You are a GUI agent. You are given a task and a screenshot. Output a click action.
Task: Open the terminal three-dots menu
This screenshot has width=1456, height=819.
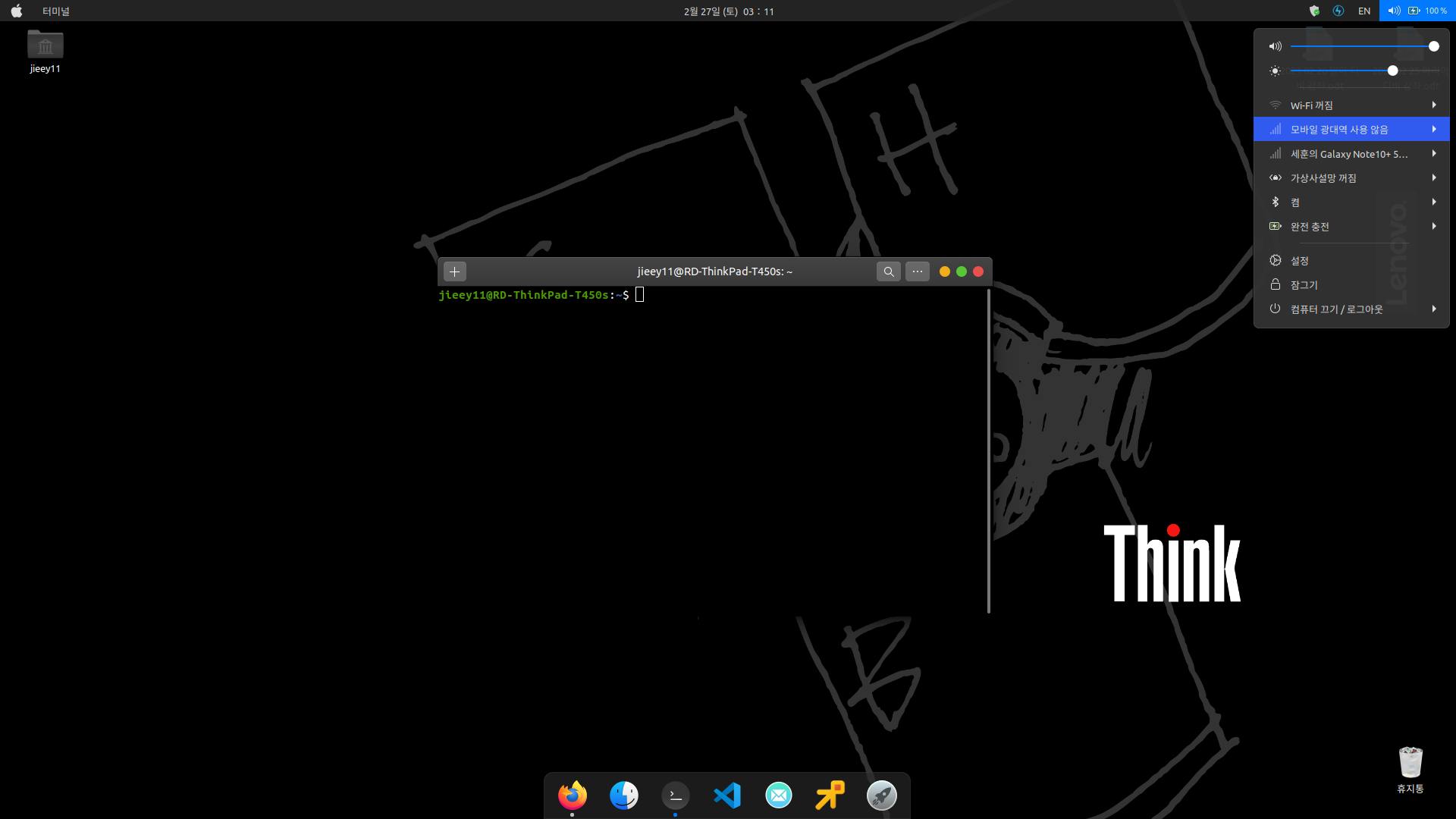(917, 271)
